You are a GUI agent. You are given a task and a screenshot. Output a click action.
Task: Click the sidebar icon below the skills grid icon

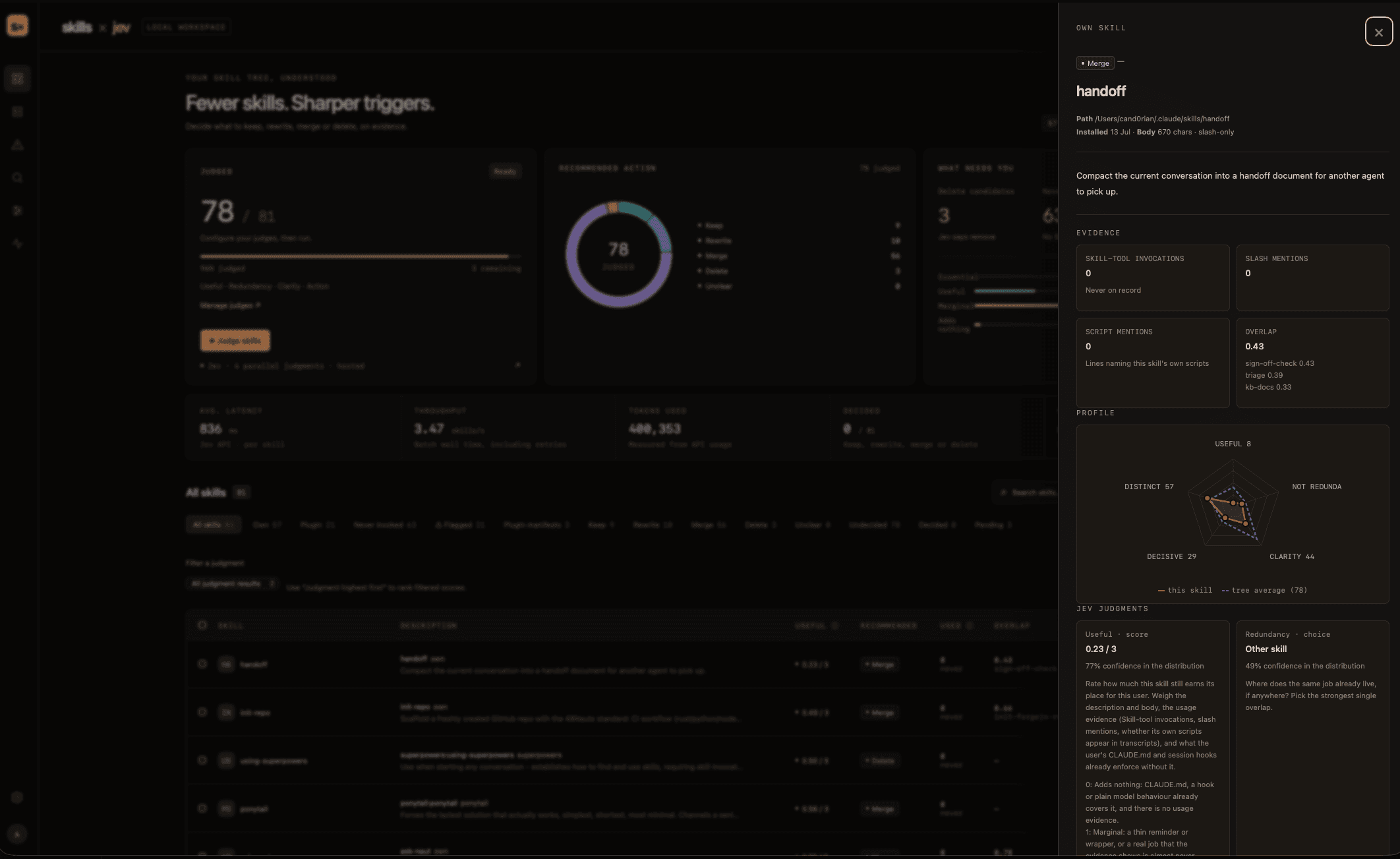coord(18,112)
